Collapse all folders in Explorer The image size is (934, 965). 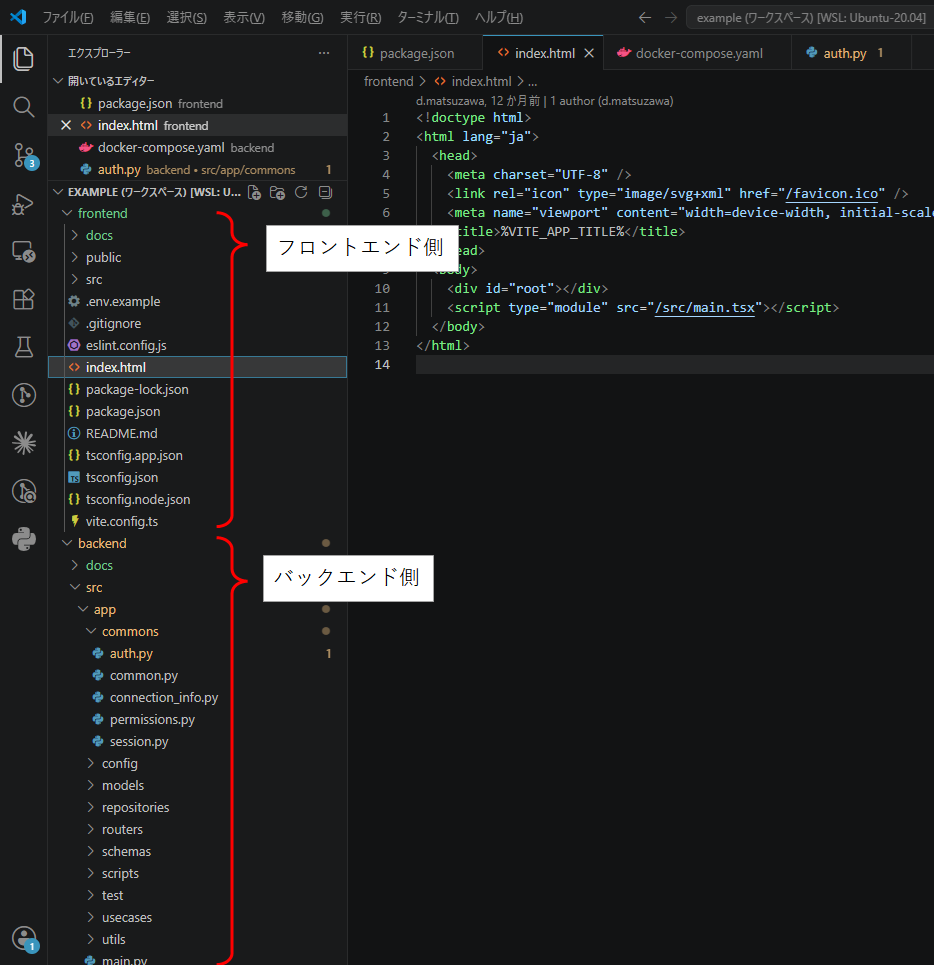coord(325,193)
